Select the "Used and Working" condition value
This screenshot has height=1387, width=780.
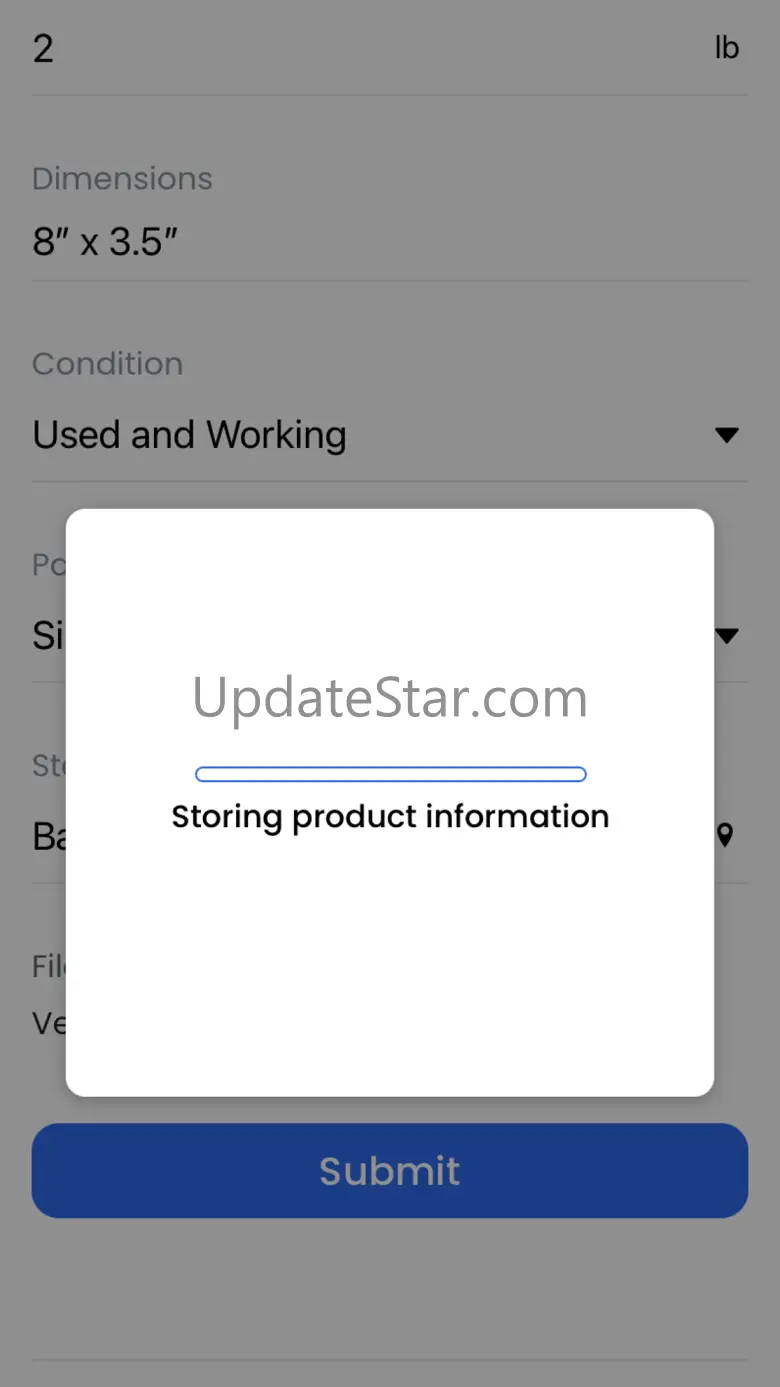tap(190, 435)
